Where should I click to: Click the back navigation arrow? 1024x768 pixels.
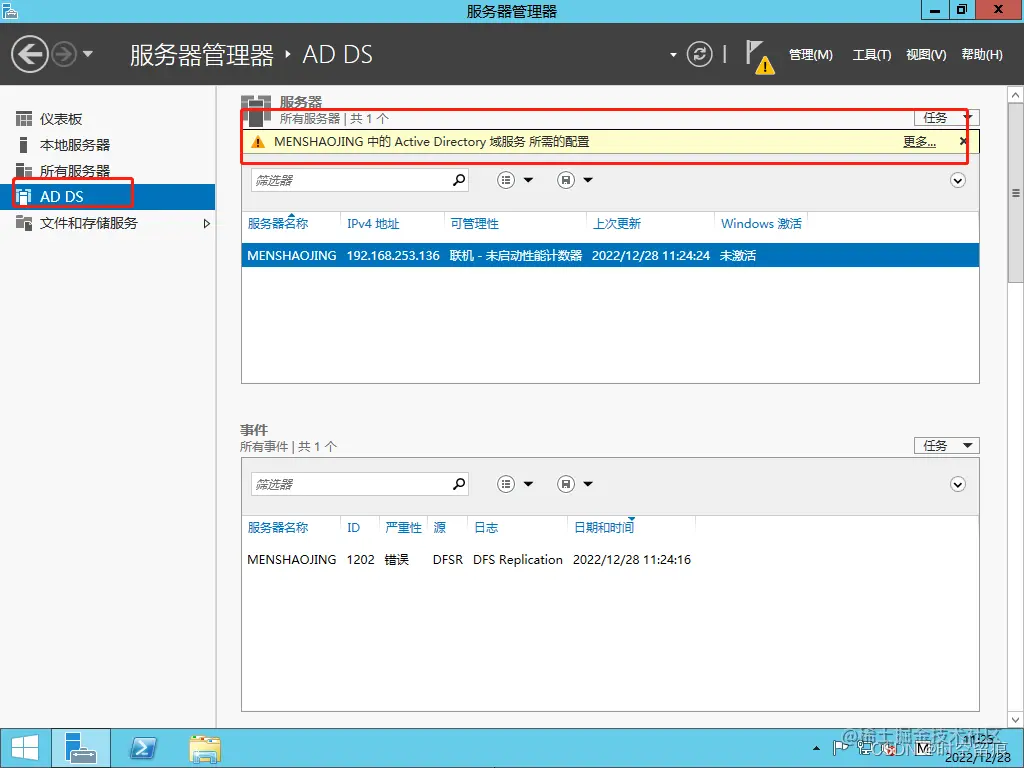point(29,54)
